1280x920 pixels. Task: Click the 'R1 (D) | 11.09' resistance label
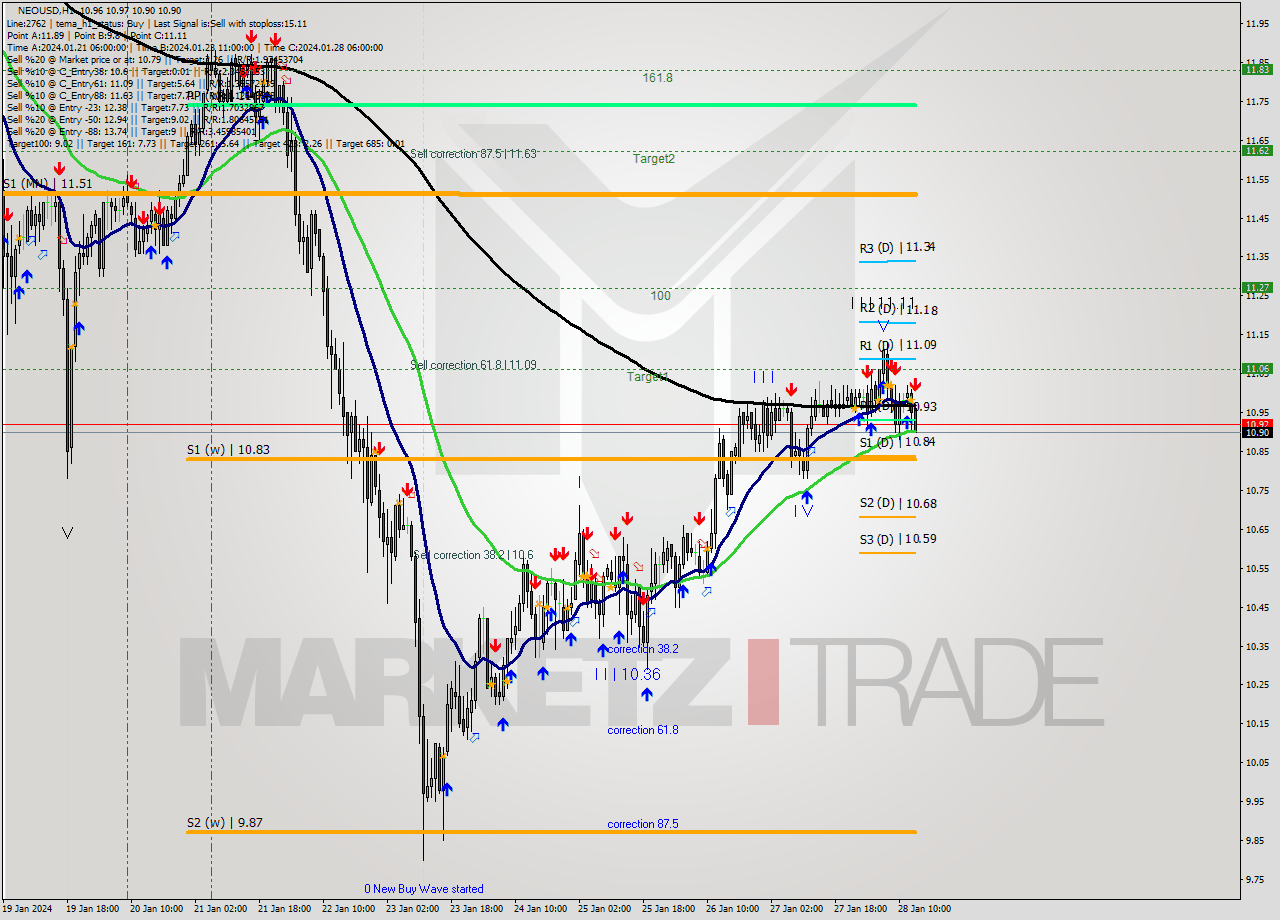click(897, 345)
